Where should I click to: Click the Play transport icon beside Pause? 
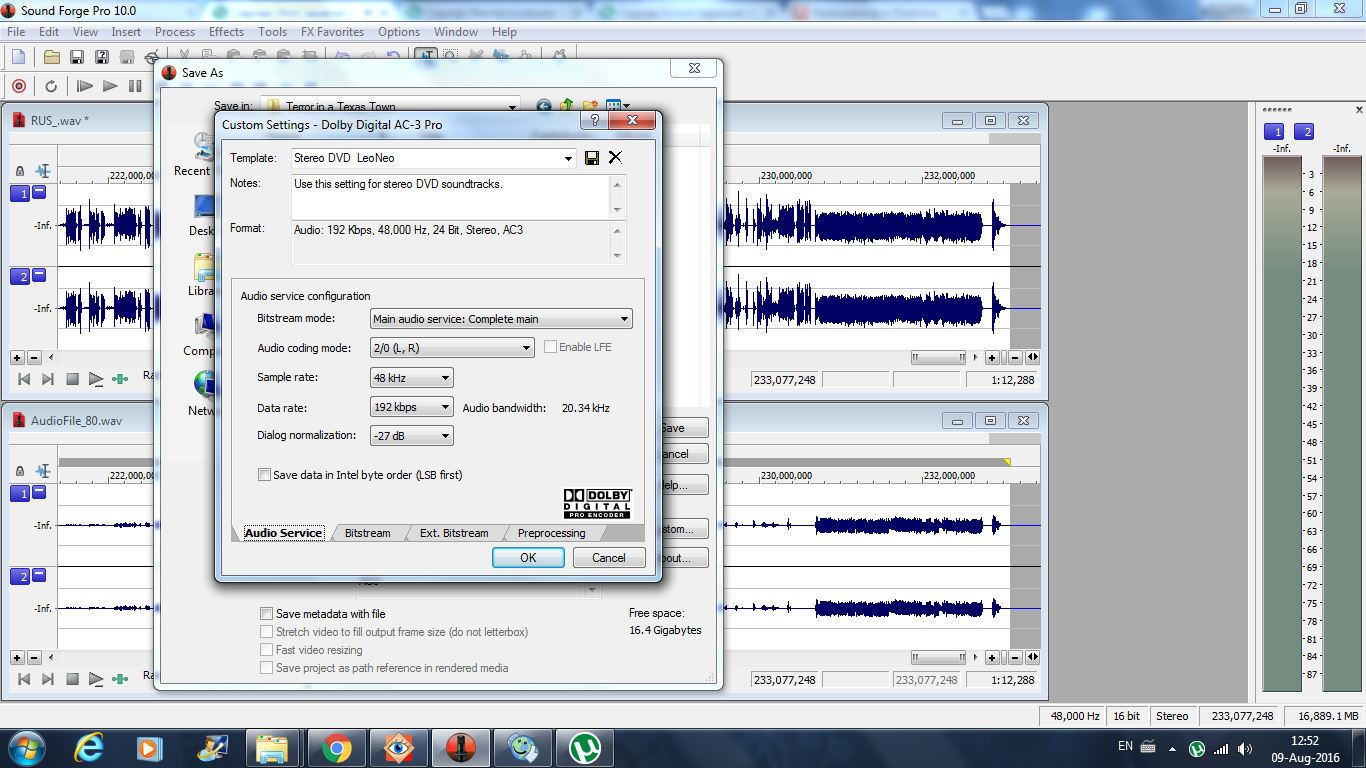(110, 86)
